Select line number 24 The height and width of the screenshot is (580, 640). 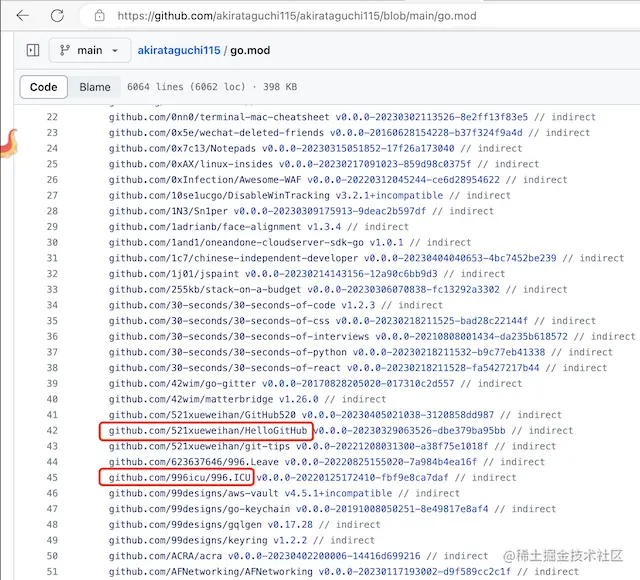[x=52, y=148]
